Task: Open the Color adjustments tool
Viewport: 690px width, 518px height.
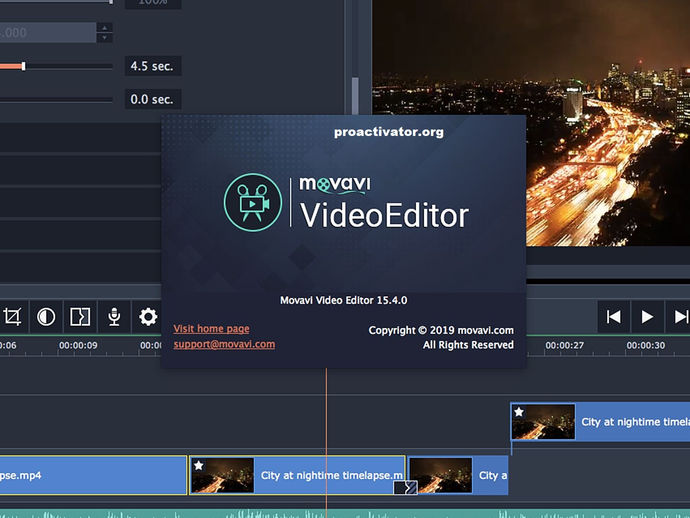Action: pos(46,317)
